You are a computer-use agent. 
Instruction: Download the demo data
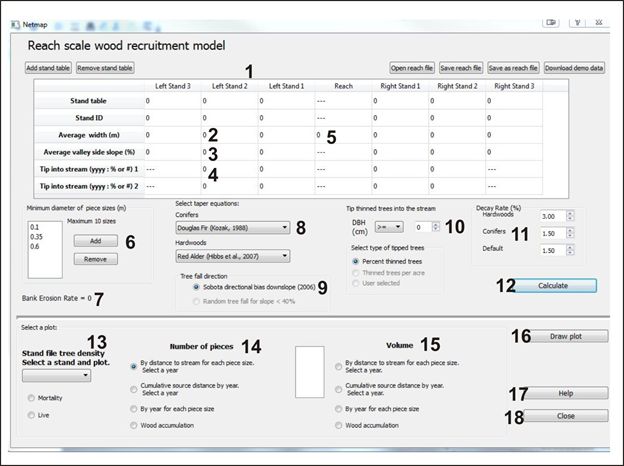pyautogui.click(x=574, y=68)
